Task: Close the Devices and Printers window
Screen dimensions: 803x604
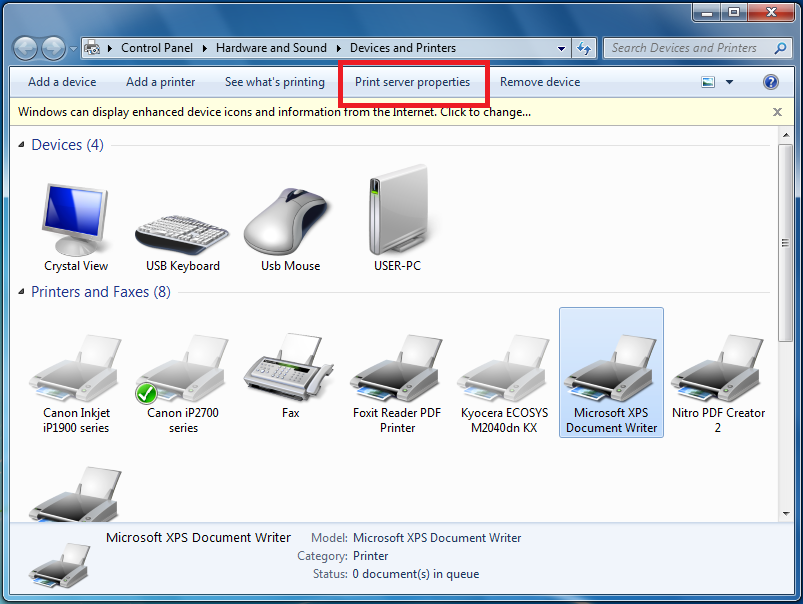Action: (771, 12)
